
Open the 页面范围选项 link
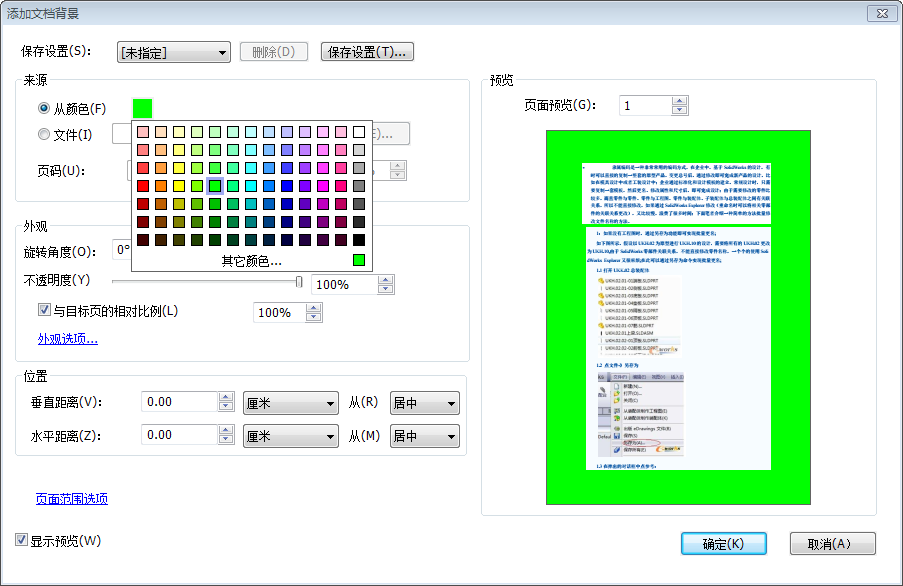pos(72,499)
